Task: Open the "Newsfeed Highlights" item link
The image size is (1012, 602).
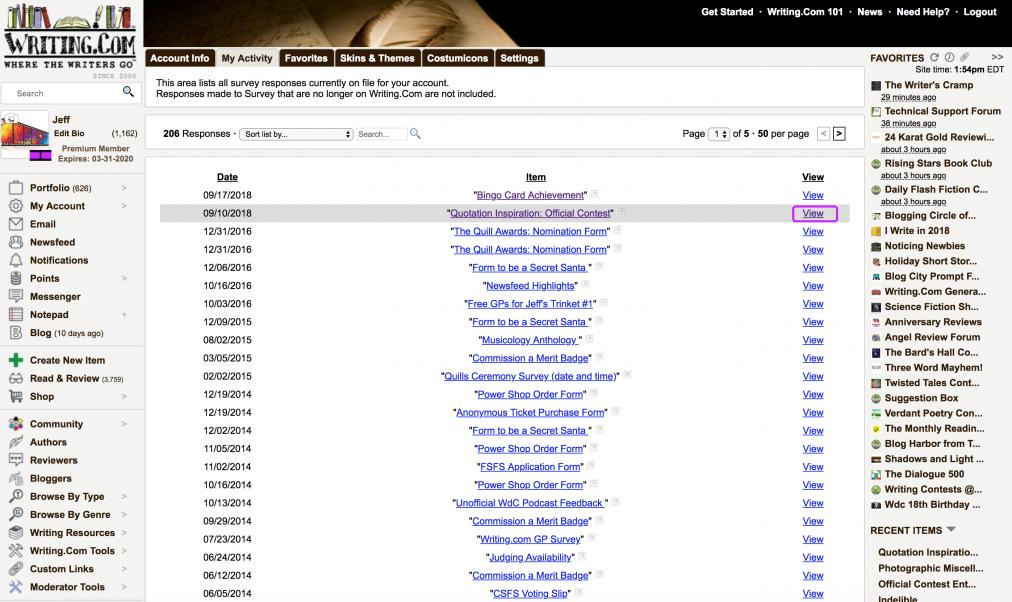Action: tap(530, 285)
